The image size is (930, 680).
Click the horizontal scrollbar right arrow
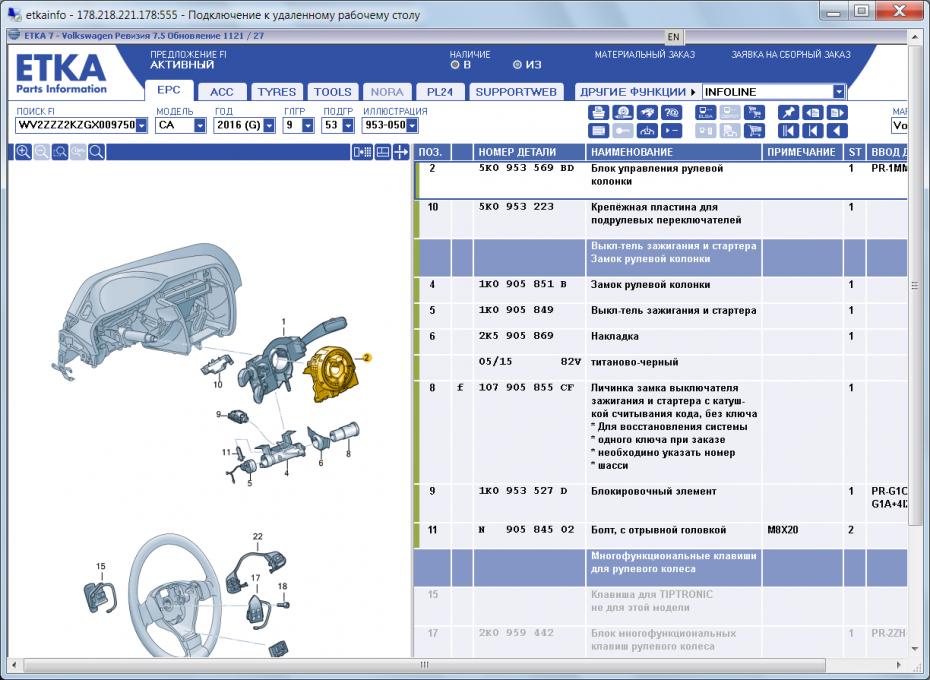[x=898, y=665]
